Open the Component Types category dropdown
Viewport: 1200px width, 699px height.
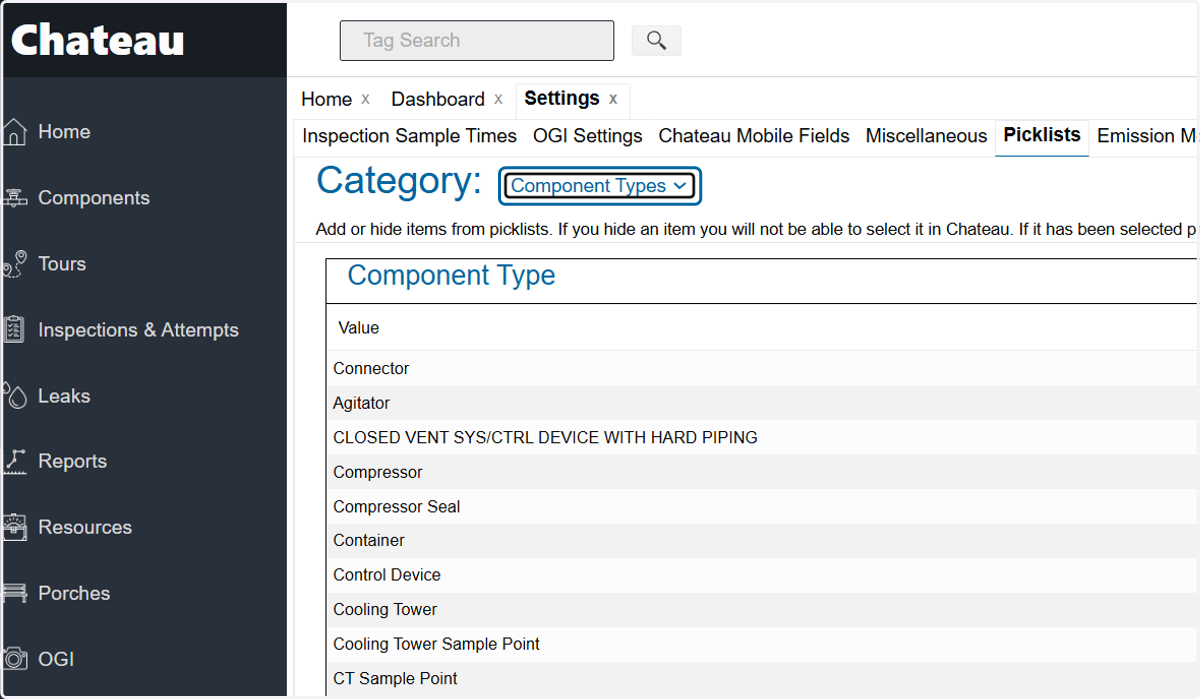pyautogui.click(x=599, y=186)
